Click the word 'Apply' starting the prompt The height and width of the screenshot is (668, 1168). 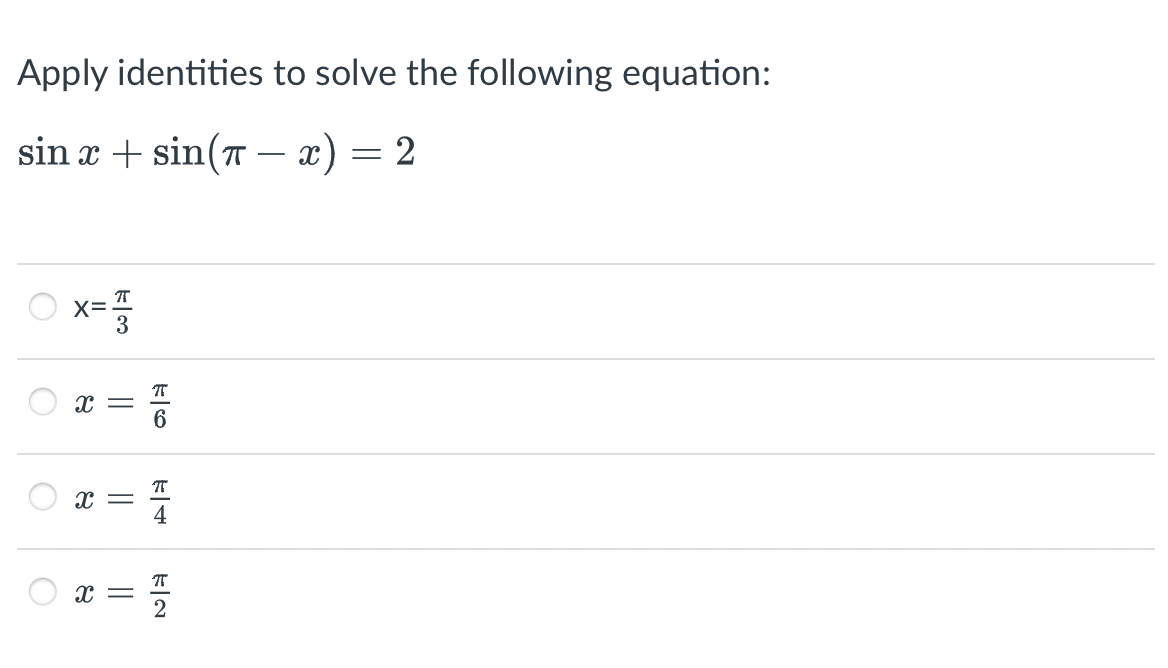pos(62,74)
